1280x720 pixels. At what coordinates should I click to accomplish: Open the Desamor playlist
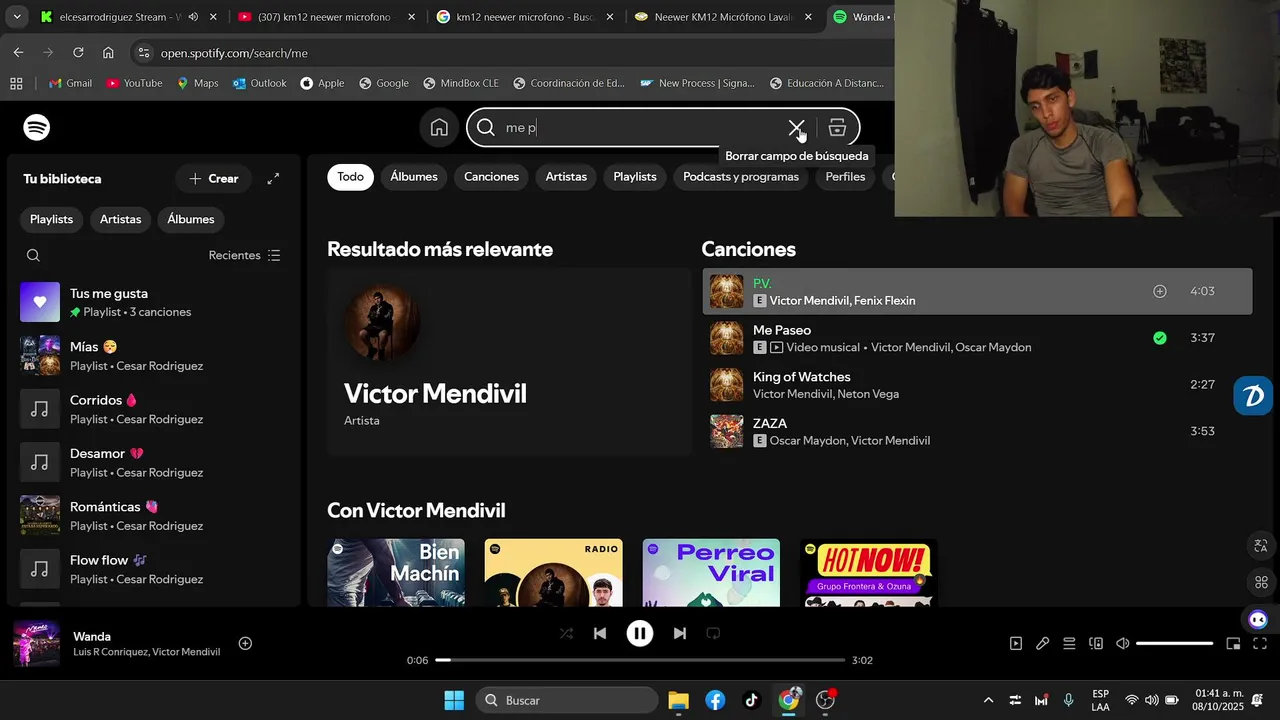[154, 462]
